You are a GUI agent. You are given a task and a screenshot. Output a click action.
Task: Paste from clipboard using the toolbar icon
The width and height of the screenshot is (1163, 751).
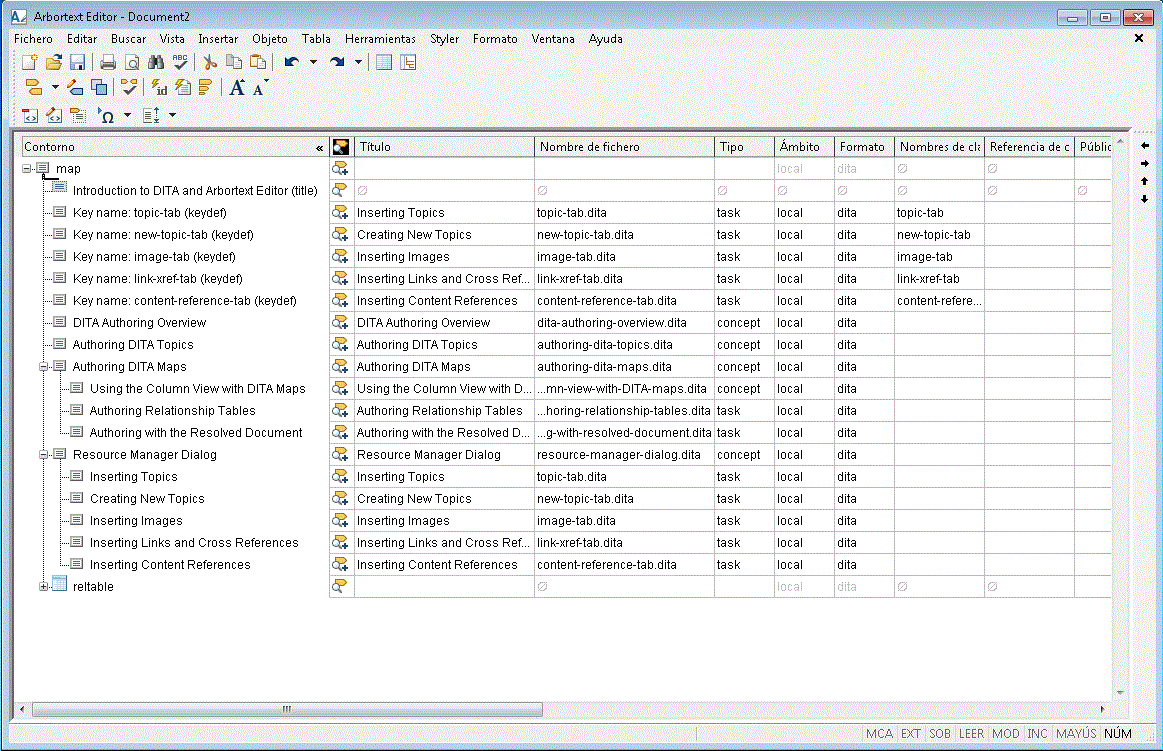coord(257,62)
